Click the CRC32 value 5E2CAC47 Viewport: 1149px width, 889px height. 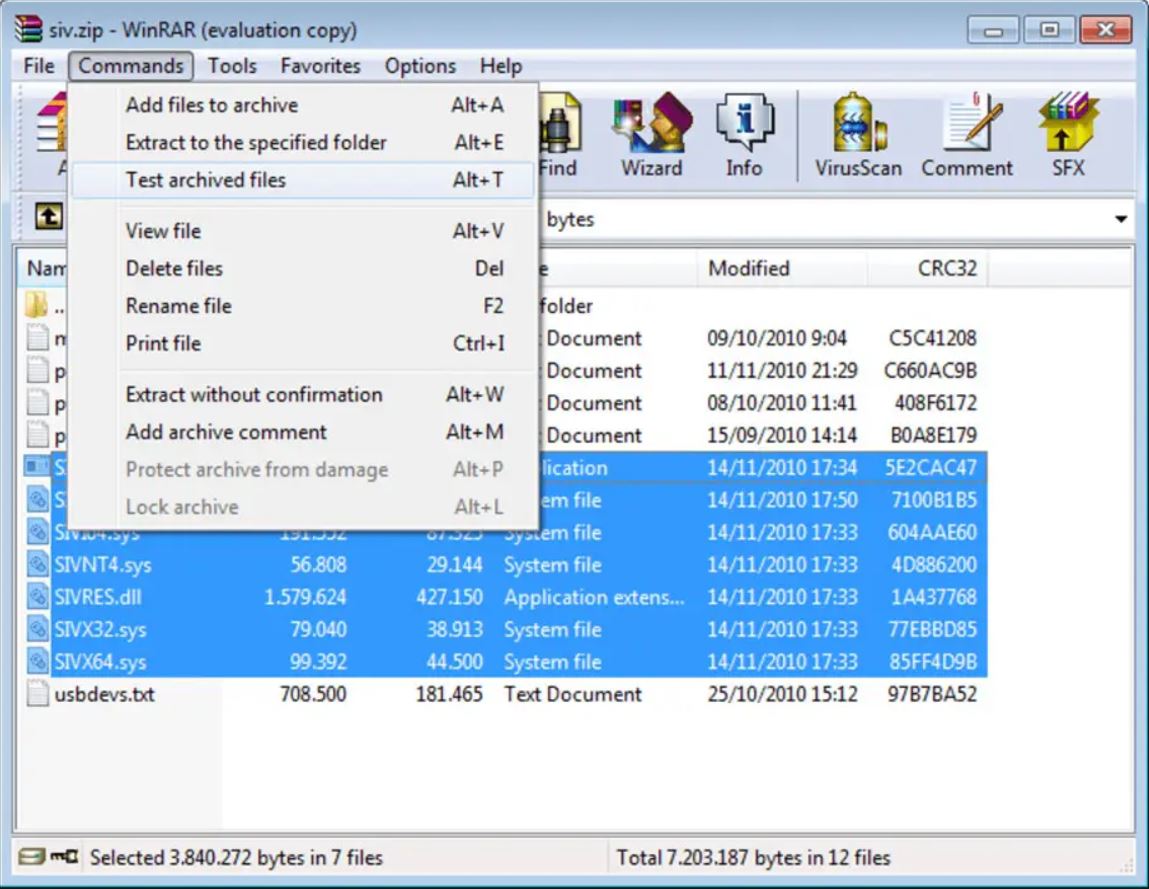(x=931, y=468)
